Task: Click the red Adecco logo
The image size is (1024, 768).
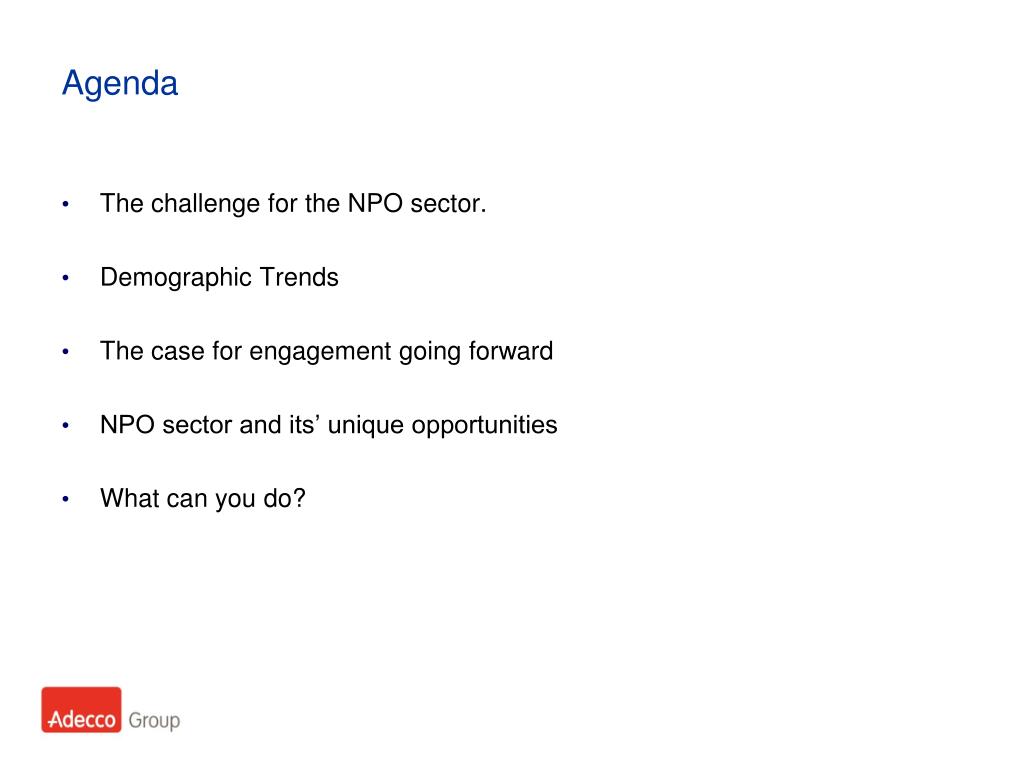Action: click(x=81, y=710)
